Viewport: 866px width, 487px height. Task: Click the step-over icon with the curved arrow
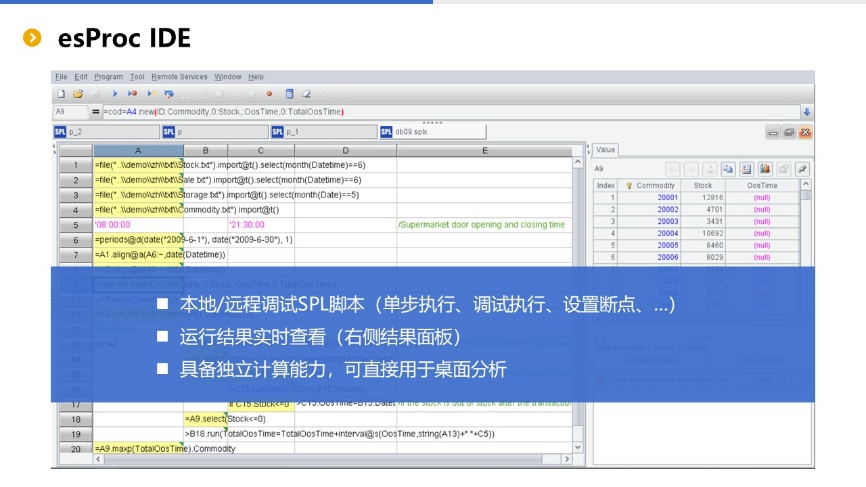coord(169,94)
